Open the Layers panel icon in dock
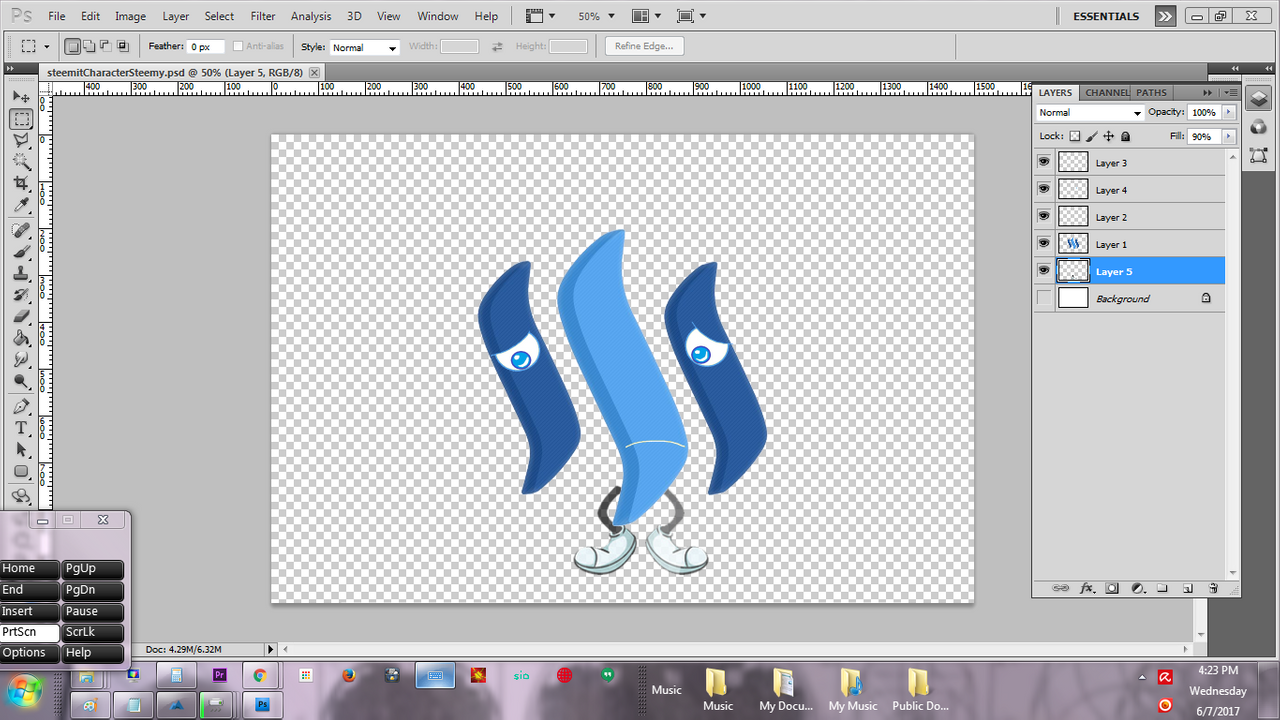The width and height of the screenshot is (1280, 720). pos(1259,99)
